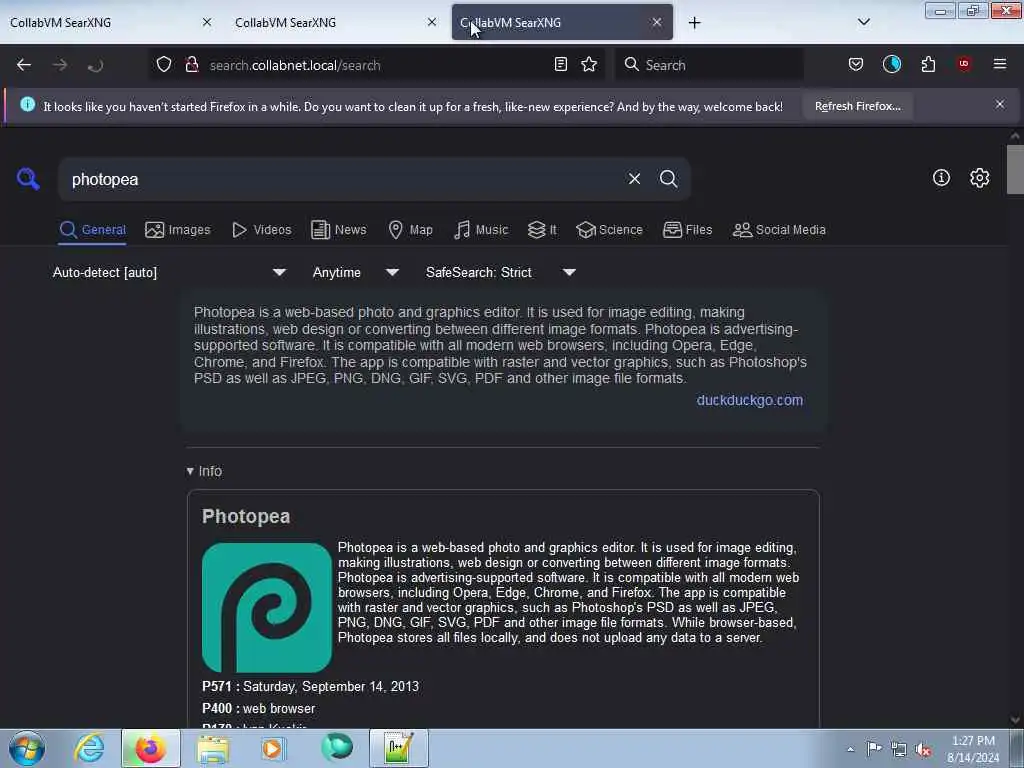Open the Windows Start orb
The height and width of the screenshot is (768, 1024).
tap(27, 748)
